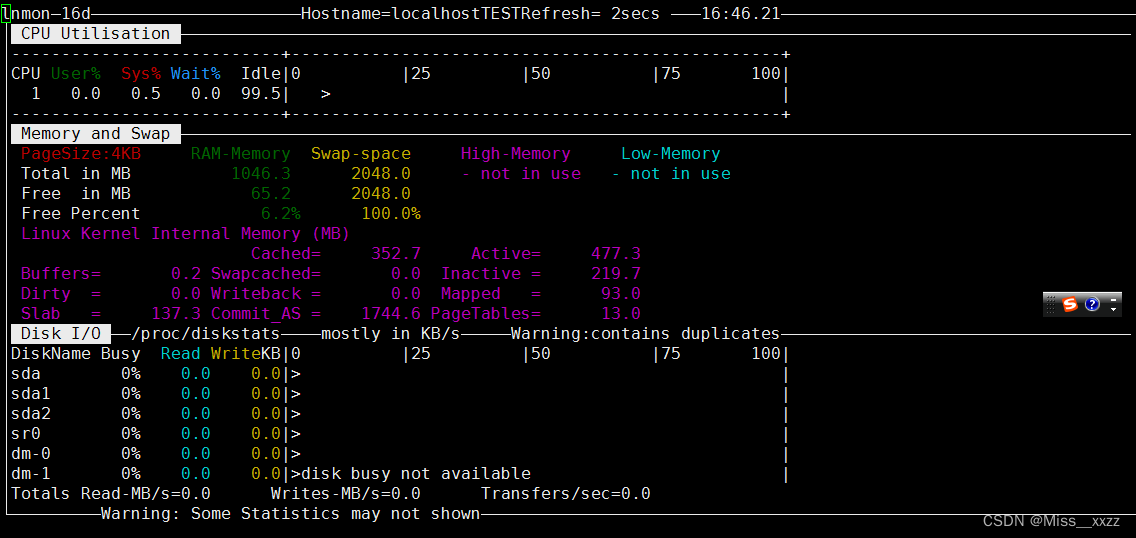Screen dimensions: 1136x538
Task: Click the sda1 disk row name
Action: pos(30,394)
